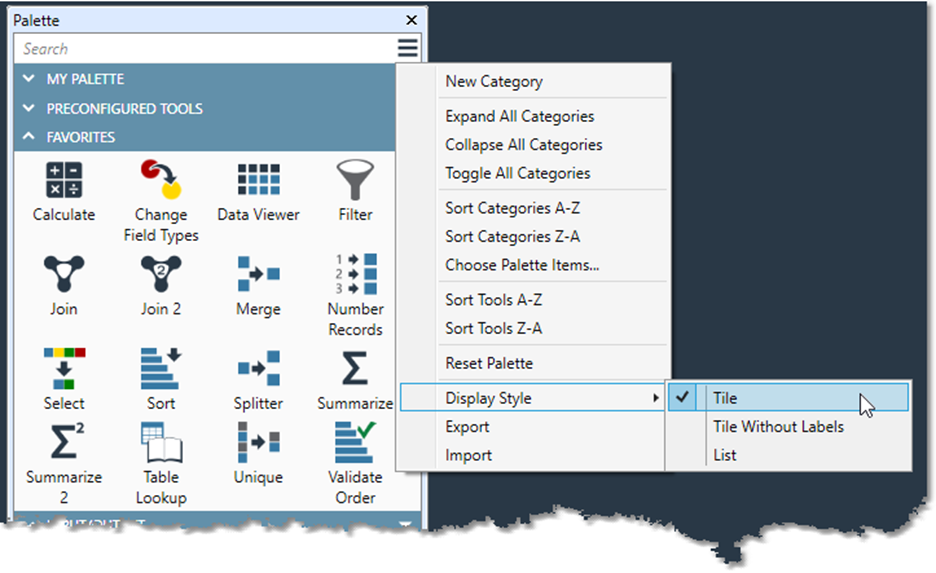Choose the checked Tile display style
The image size is (936, 573).
[x=725, y=398]
